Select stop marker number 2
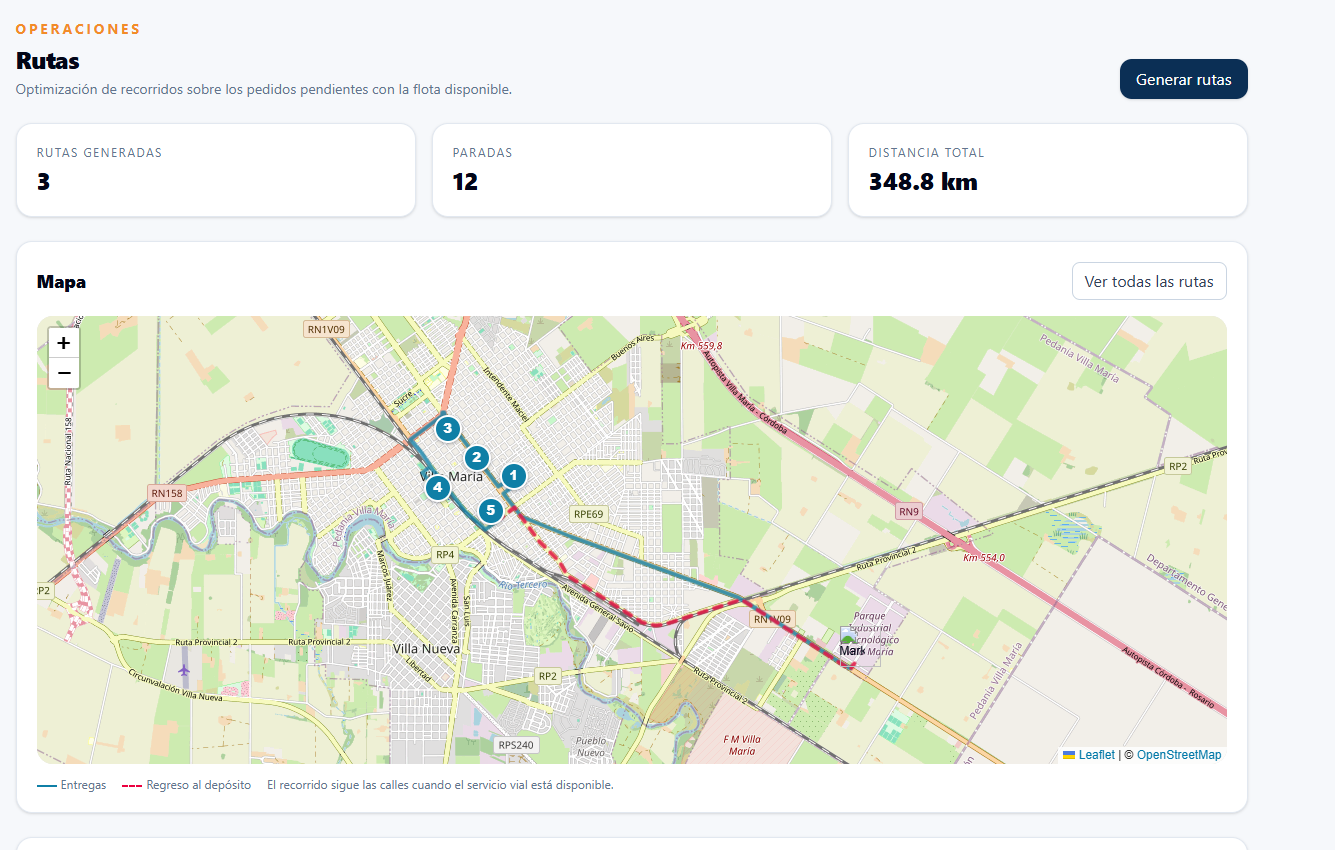 coord(477,458)
